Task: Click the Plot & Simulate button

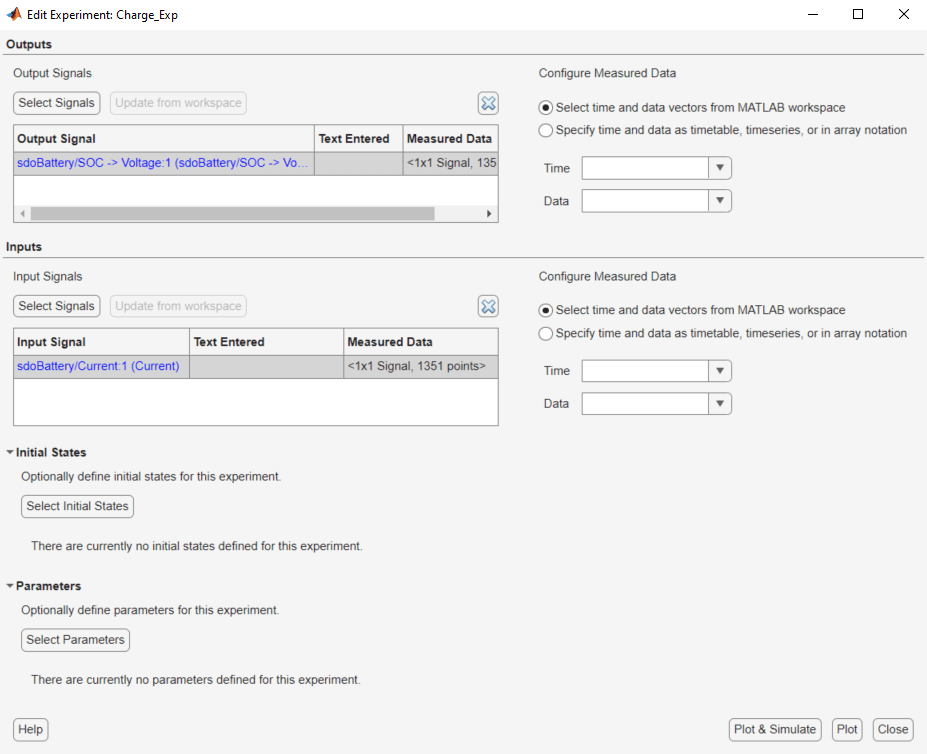Action: (774, 729)
